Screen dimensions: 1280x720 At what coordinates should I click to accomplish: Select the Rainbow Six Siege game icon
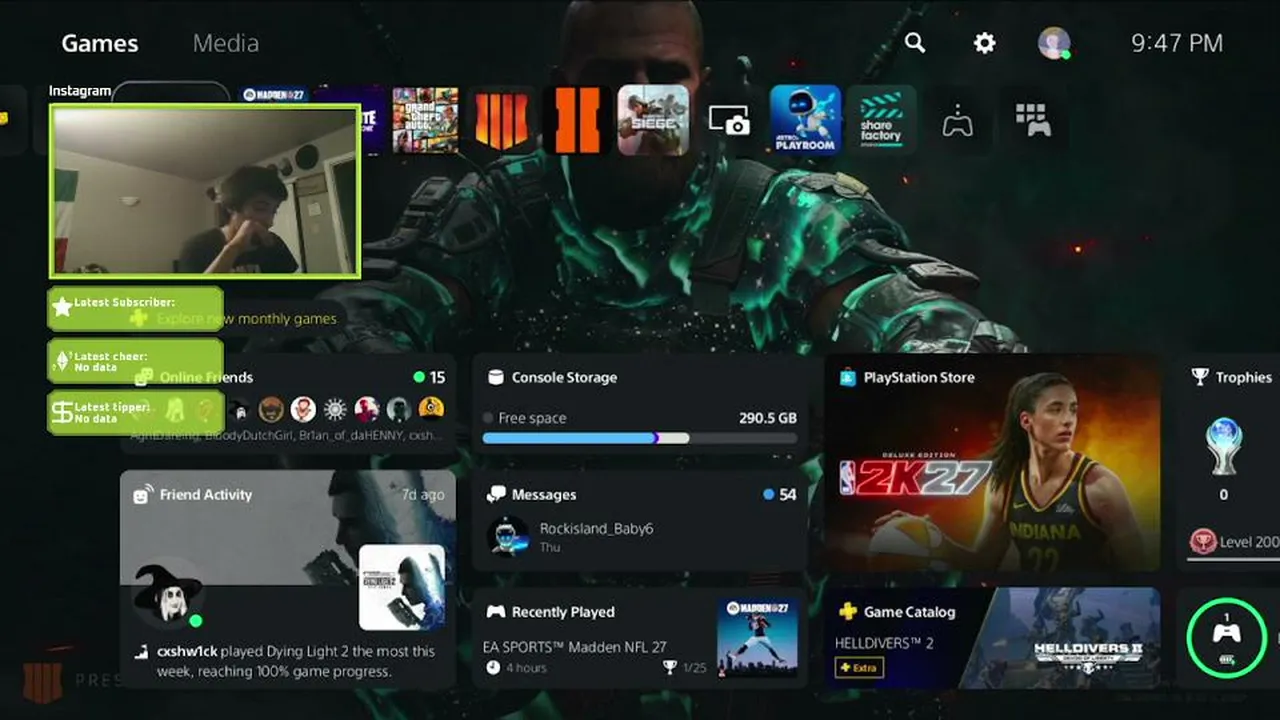click(x=653, y=120)
